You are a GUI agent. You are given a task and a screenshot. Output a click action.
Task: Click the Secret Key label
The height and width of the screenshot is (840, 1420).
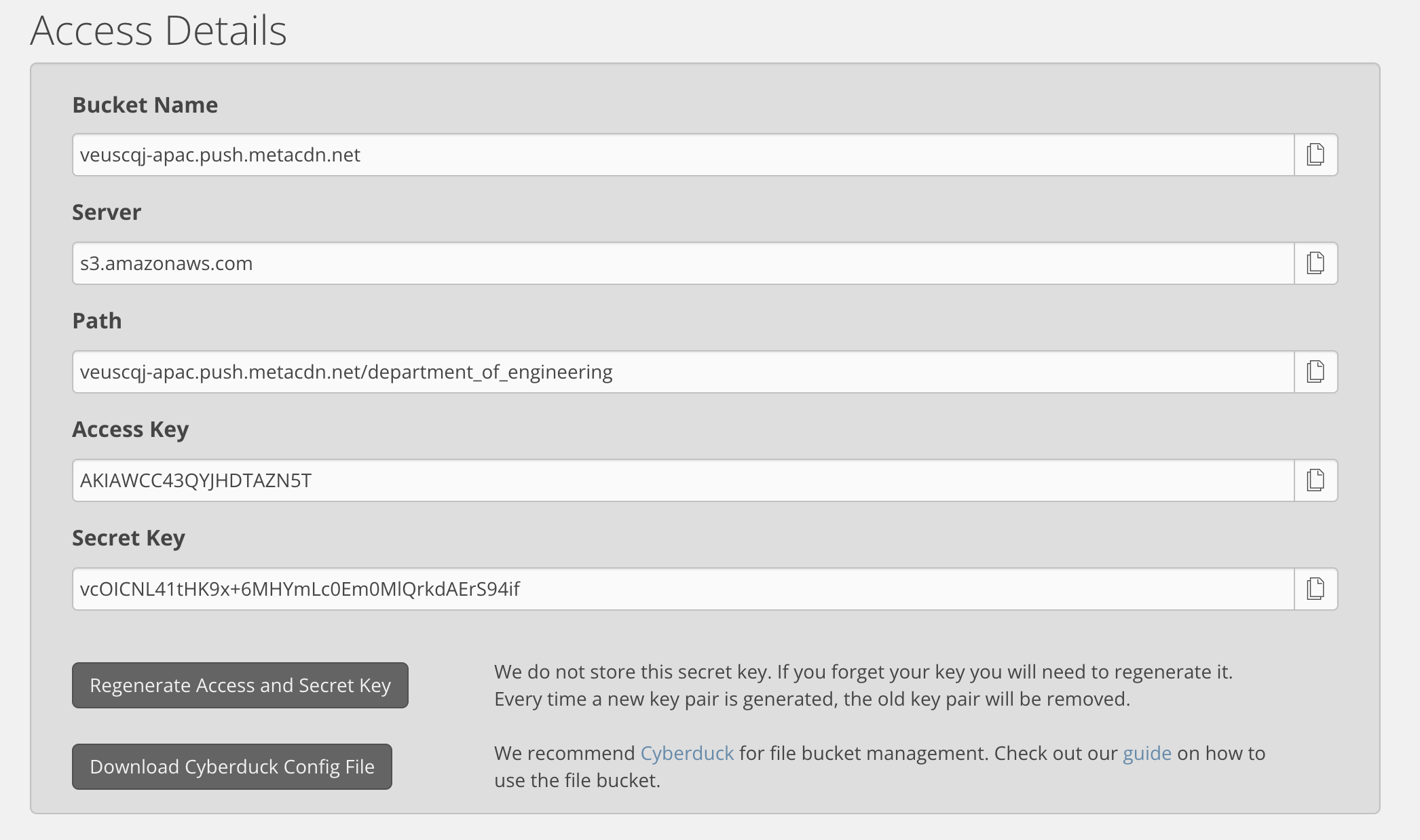pos(129,538)
